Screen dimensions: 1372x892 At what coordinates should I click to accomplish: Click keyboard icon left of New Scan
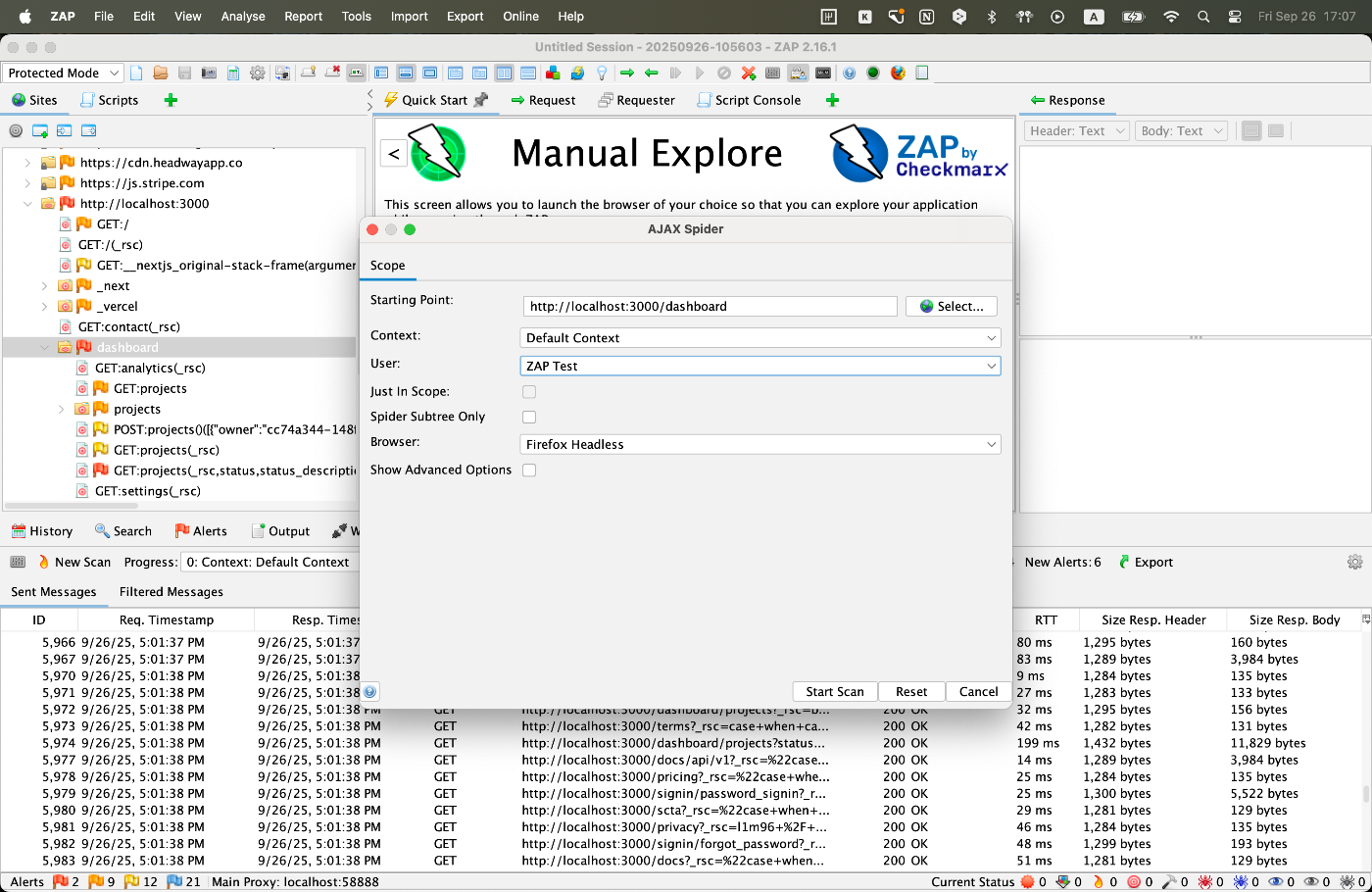coord(18,562)
